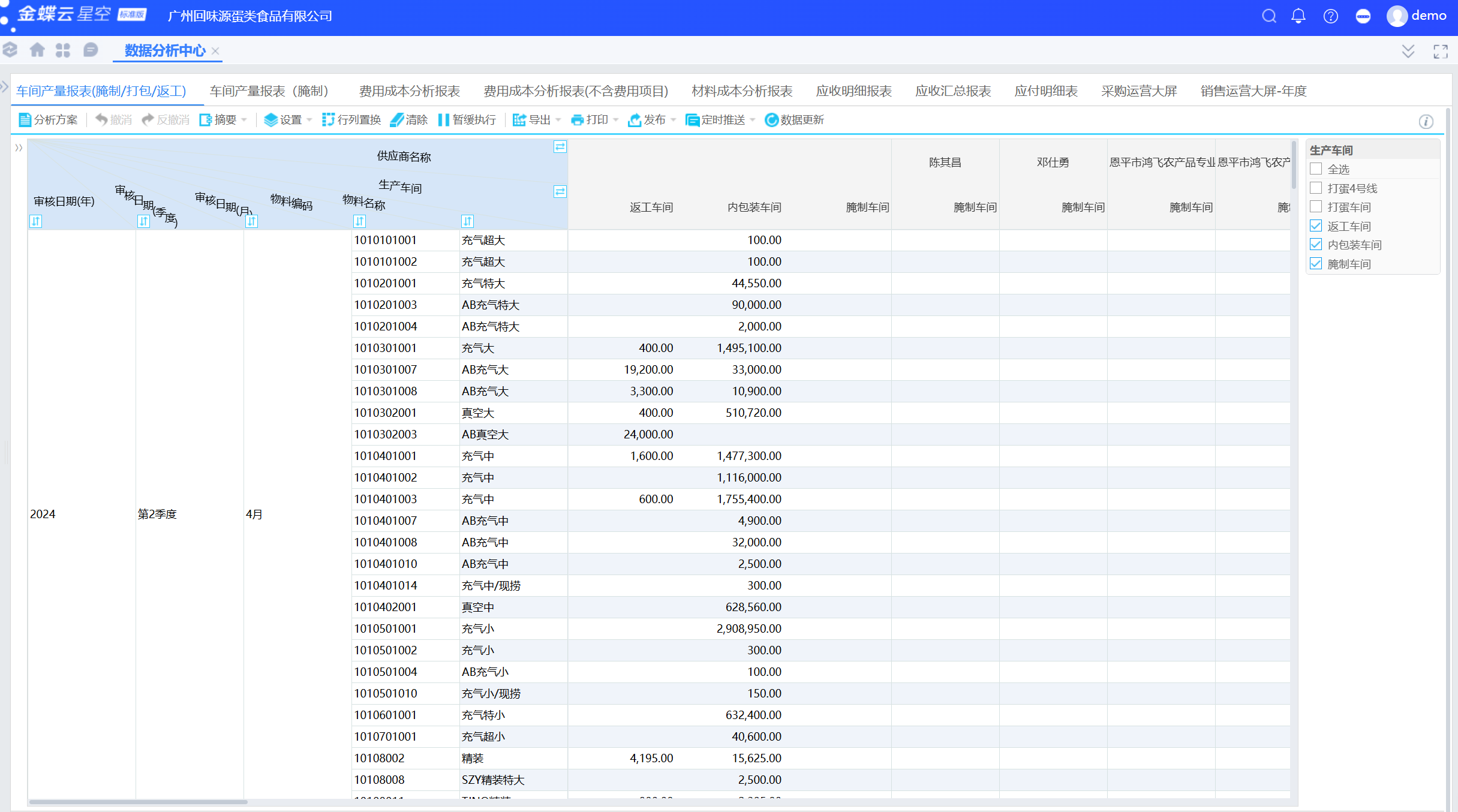The width and height of the screenshot is (1458, 812).
Task: Swap the 供应商名称 header axis icon
Action: coord(560,147)
